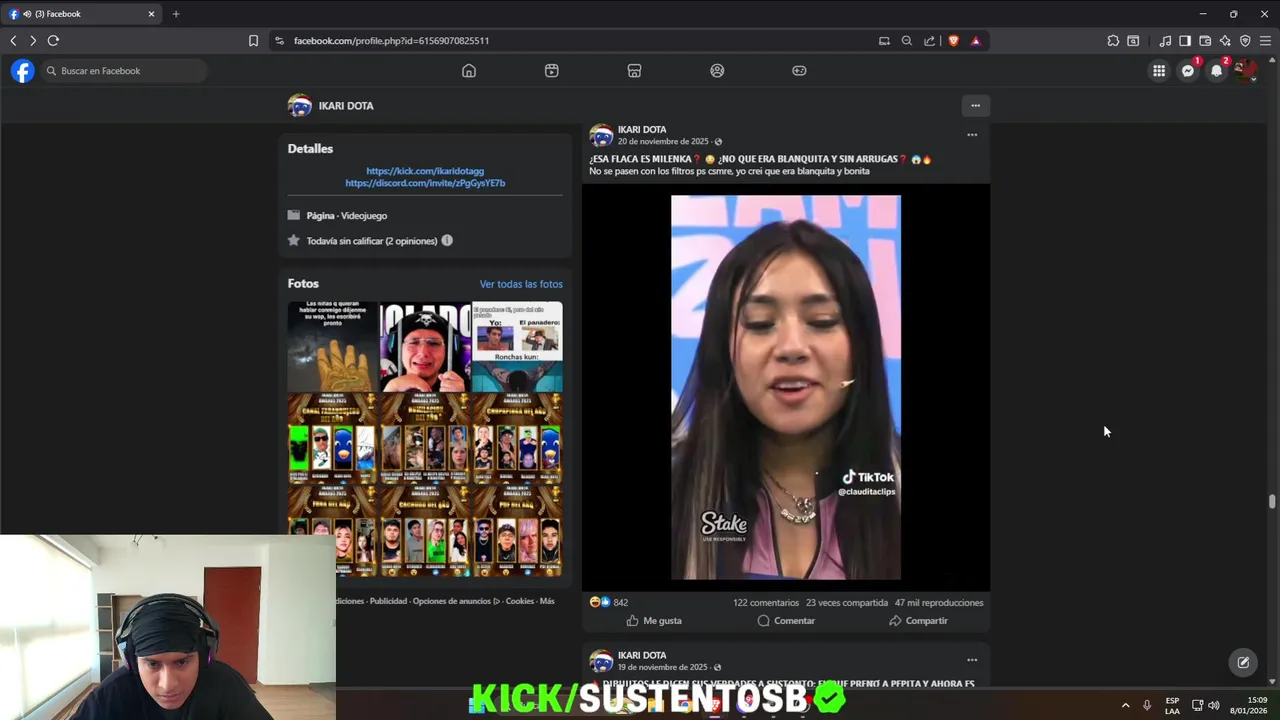
Task: Close the Facebook tab
Action: [x=151, y=14]
